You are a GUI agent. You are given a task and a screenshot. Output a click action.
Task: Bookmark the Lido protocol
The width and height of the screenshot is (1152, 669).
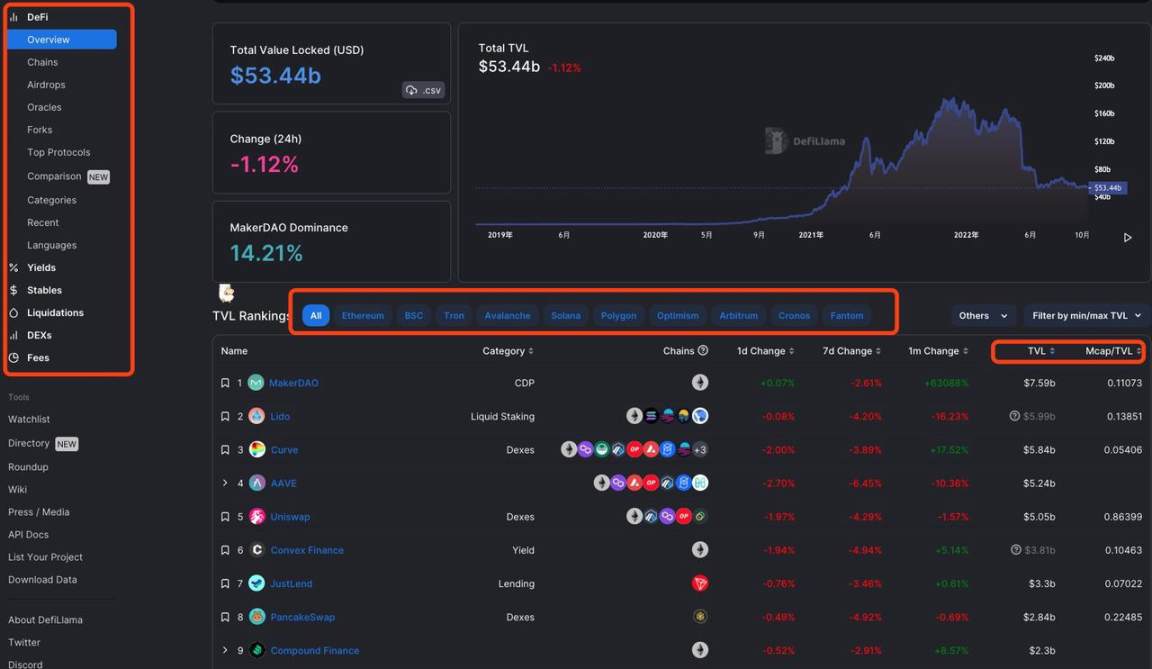(225, 416)
